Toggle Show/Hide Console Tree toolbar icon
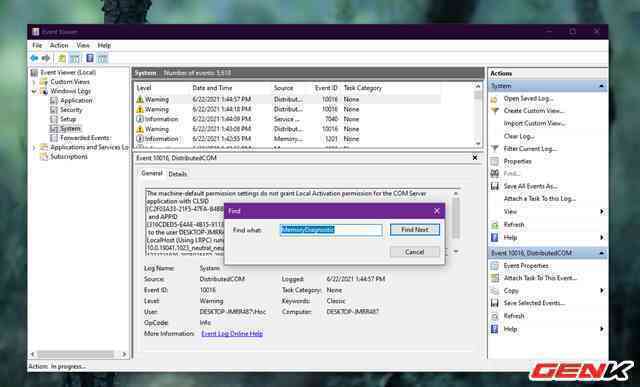This screenshot has height=387, width=640. tap(74, 58)
